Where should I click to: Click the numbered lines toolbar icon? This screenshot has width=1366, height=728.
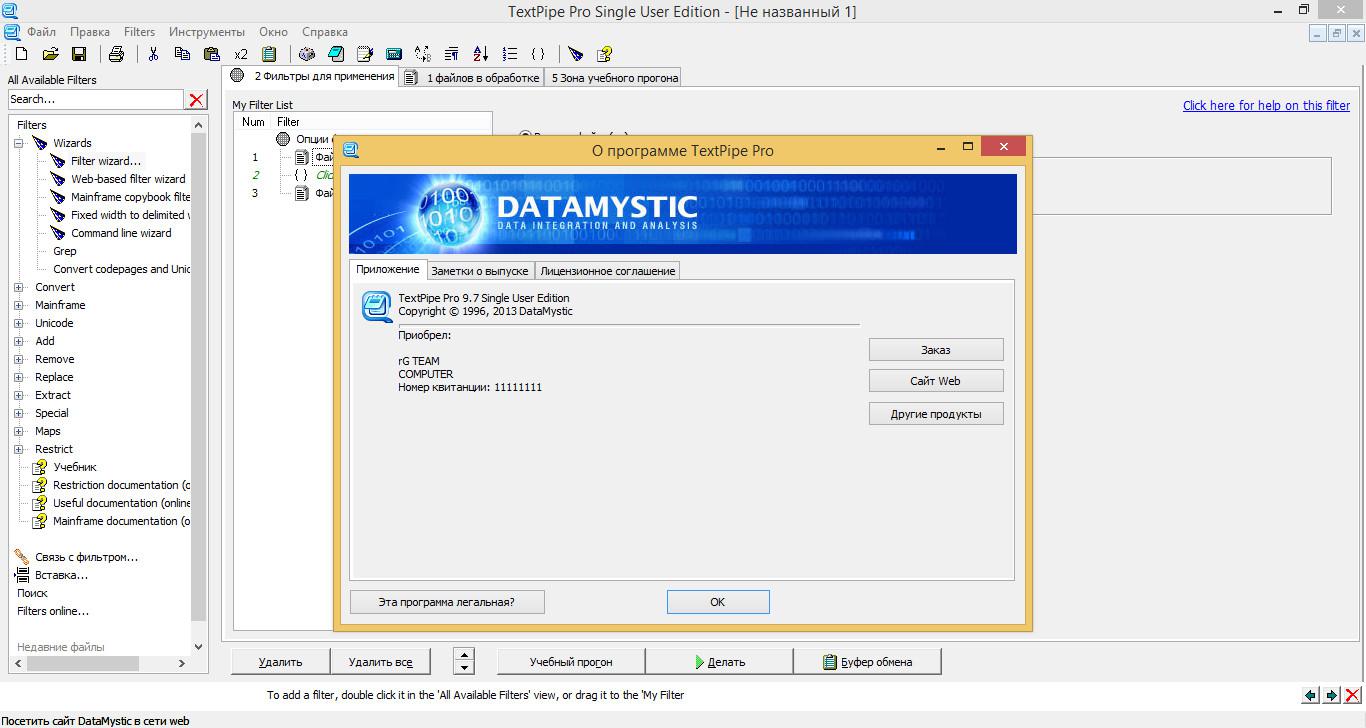pos(510,54)
